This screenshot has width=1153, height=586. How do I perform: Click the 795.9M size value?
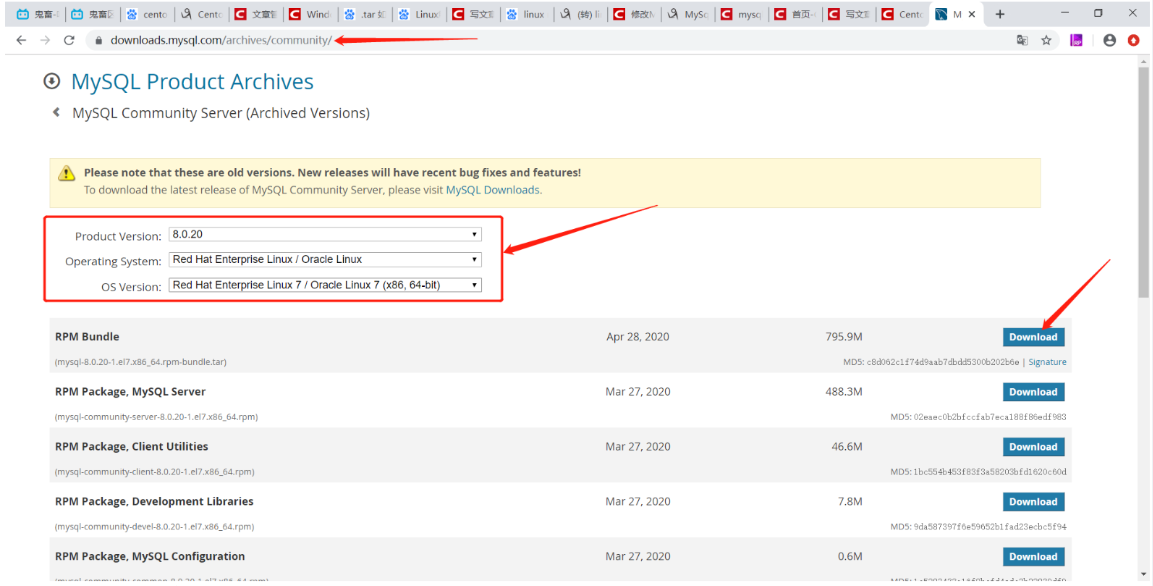(x=843, y=337)
